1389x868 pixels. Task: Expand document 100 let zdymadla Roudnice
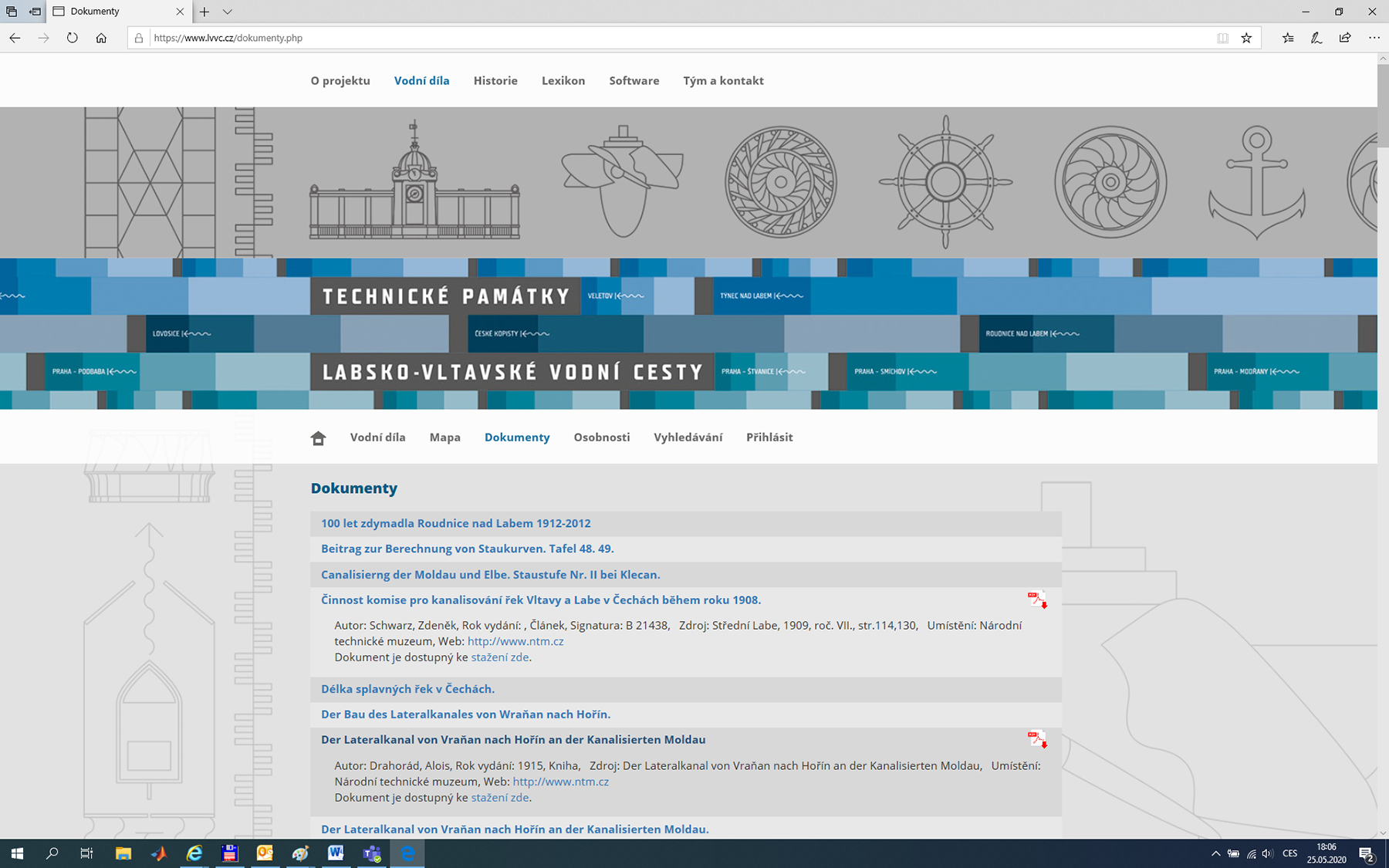point(455,523)
